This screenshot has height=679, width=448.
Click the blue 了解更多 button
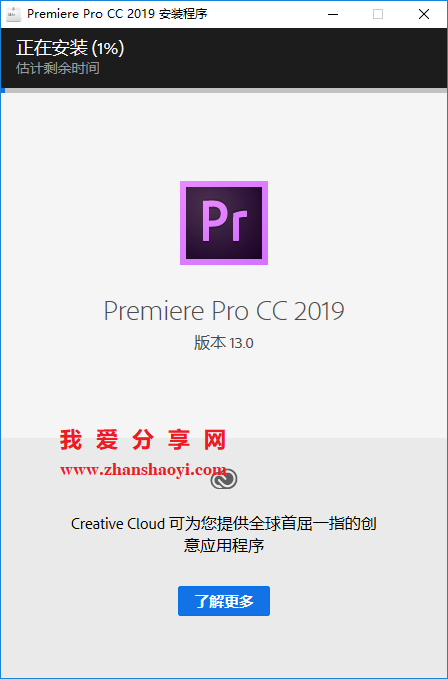224,601
